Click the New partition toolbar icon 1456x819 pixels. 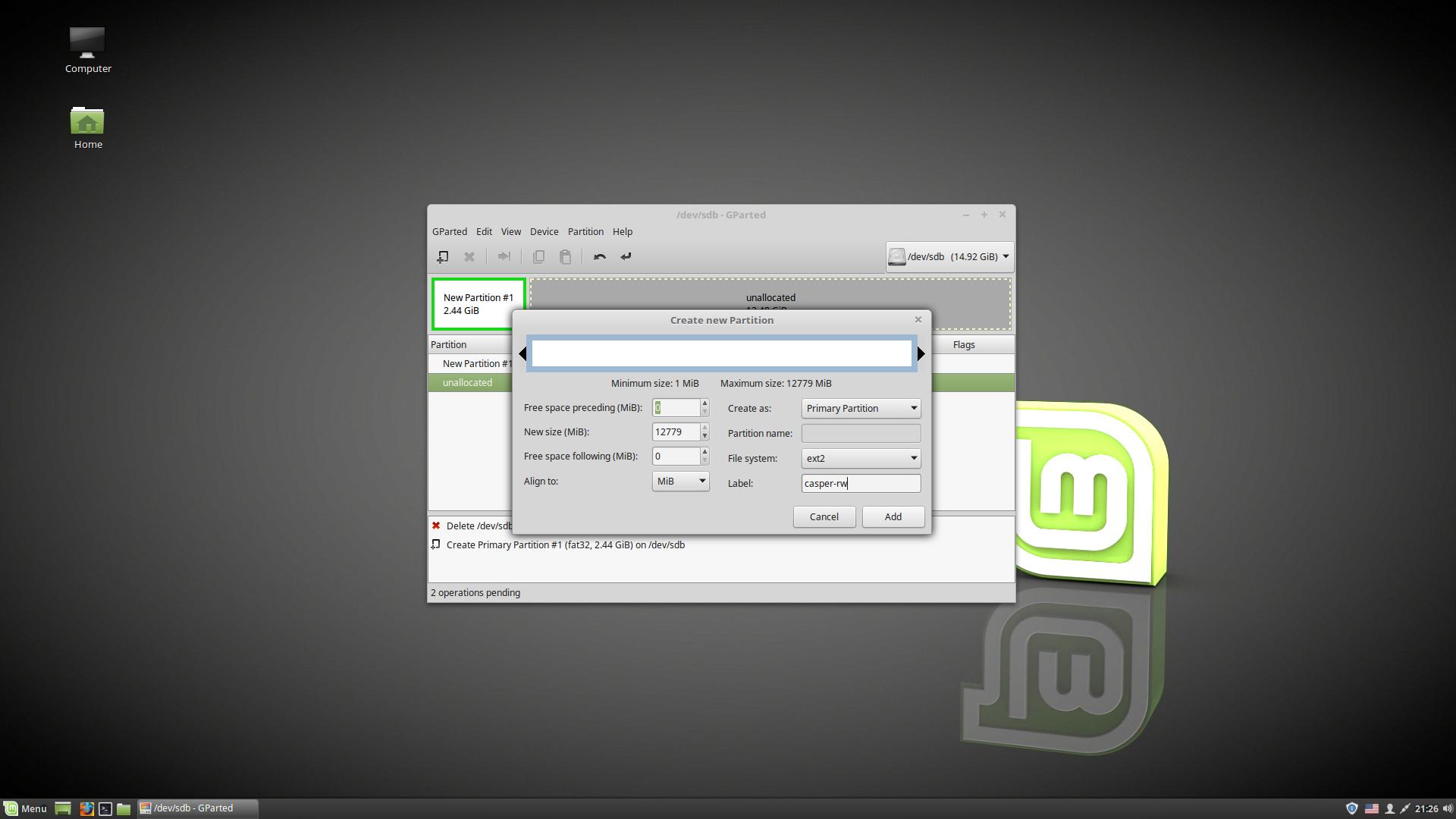[443, 257]
